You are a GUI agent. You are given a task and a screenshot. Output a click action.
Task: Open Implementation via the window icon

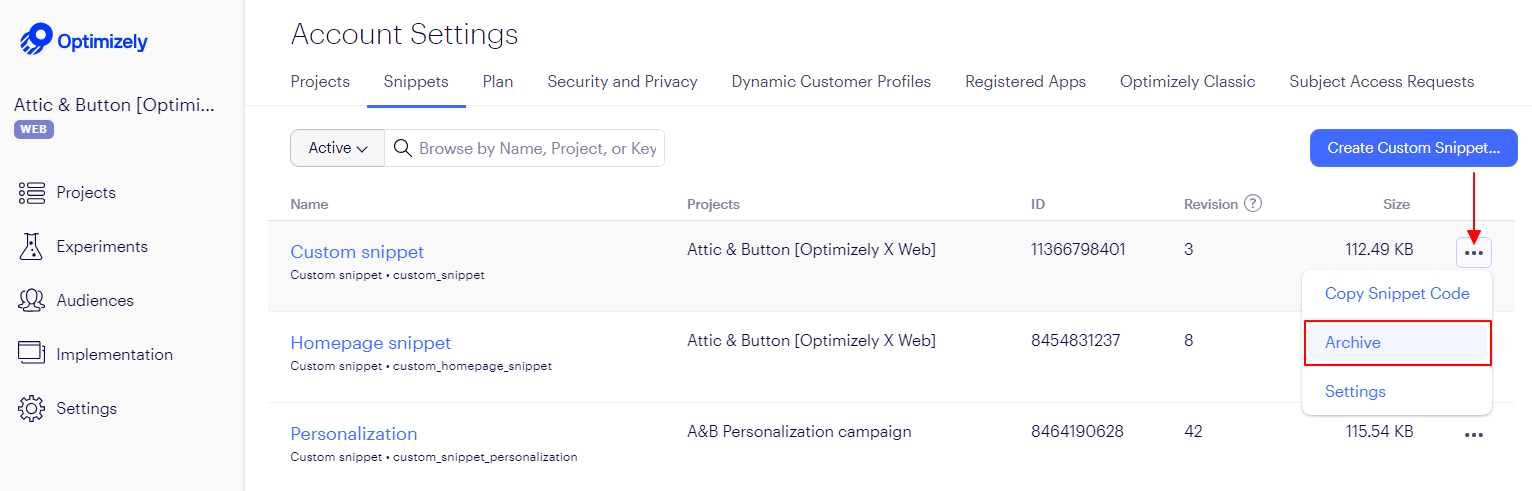tap(32, 354)
